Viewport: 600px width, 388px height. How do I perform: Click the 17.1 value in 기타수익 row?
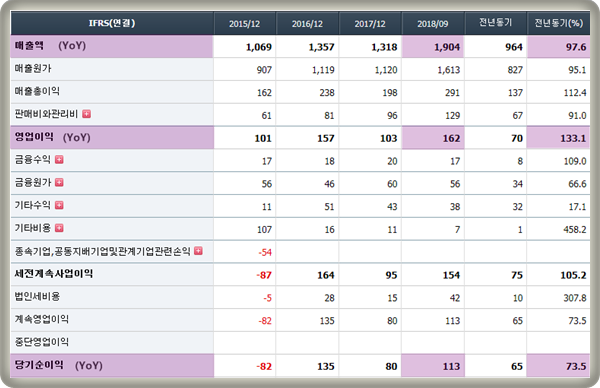click(577, 207)
